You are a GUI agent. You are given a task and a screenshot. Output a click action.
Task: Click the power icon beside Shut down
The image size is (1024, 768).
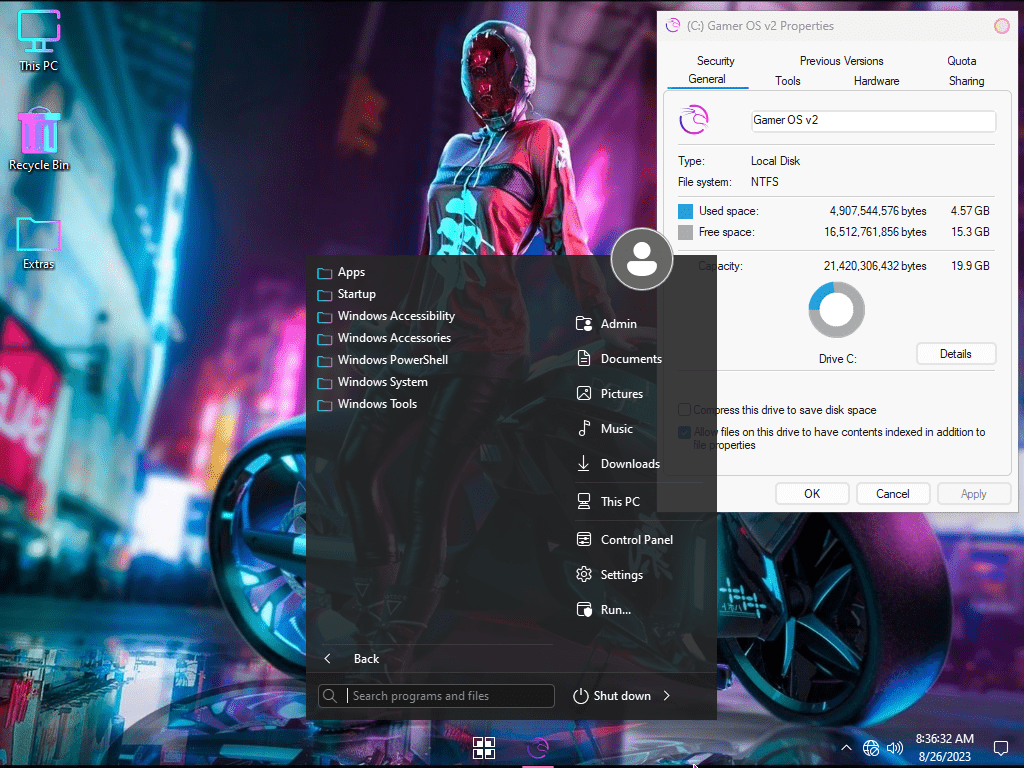point(581,696)
